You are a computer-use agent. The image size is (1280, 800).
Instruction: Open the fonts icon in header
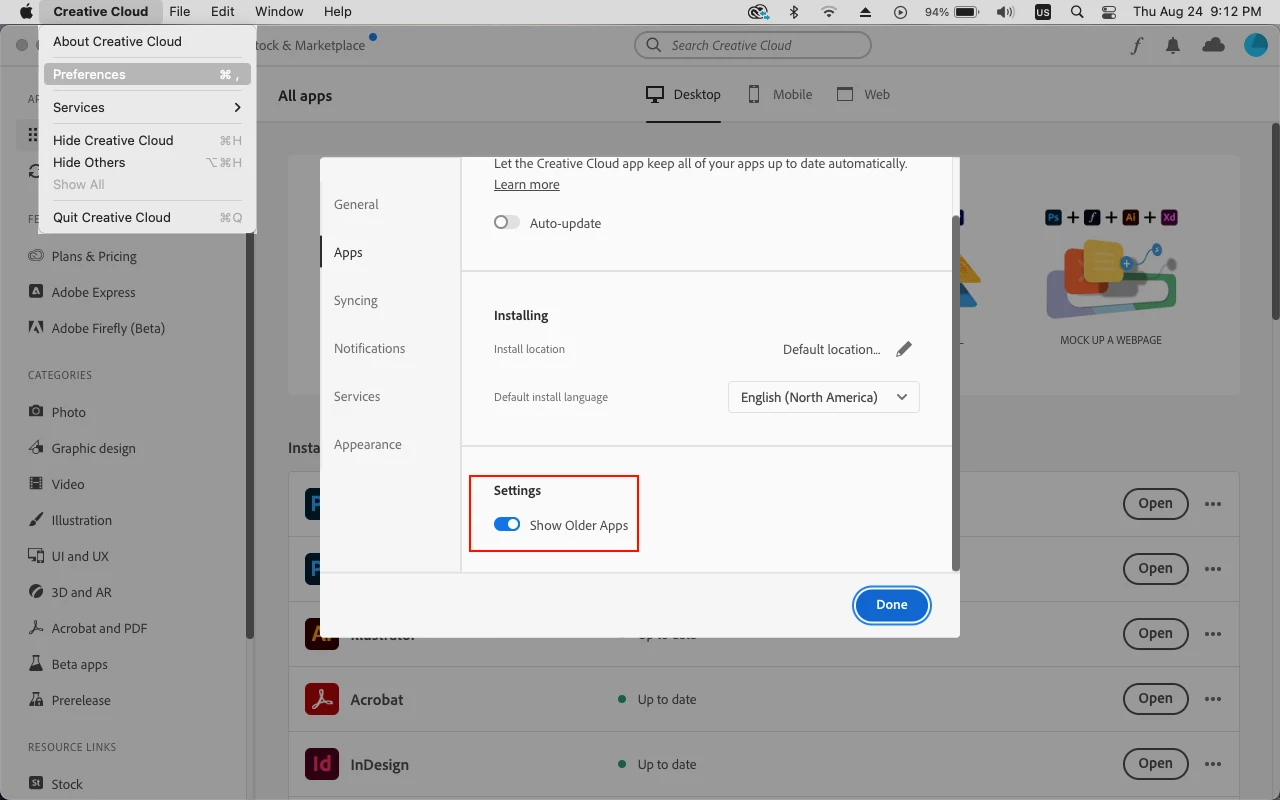[x=1137, y=45]
